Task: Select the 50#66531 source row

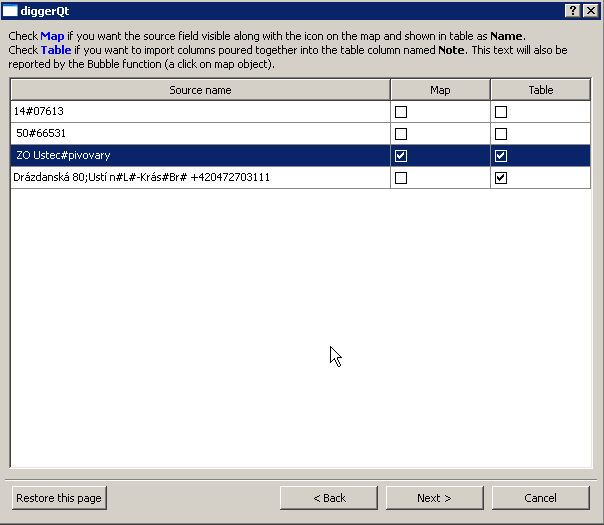Action: point(200,134)
